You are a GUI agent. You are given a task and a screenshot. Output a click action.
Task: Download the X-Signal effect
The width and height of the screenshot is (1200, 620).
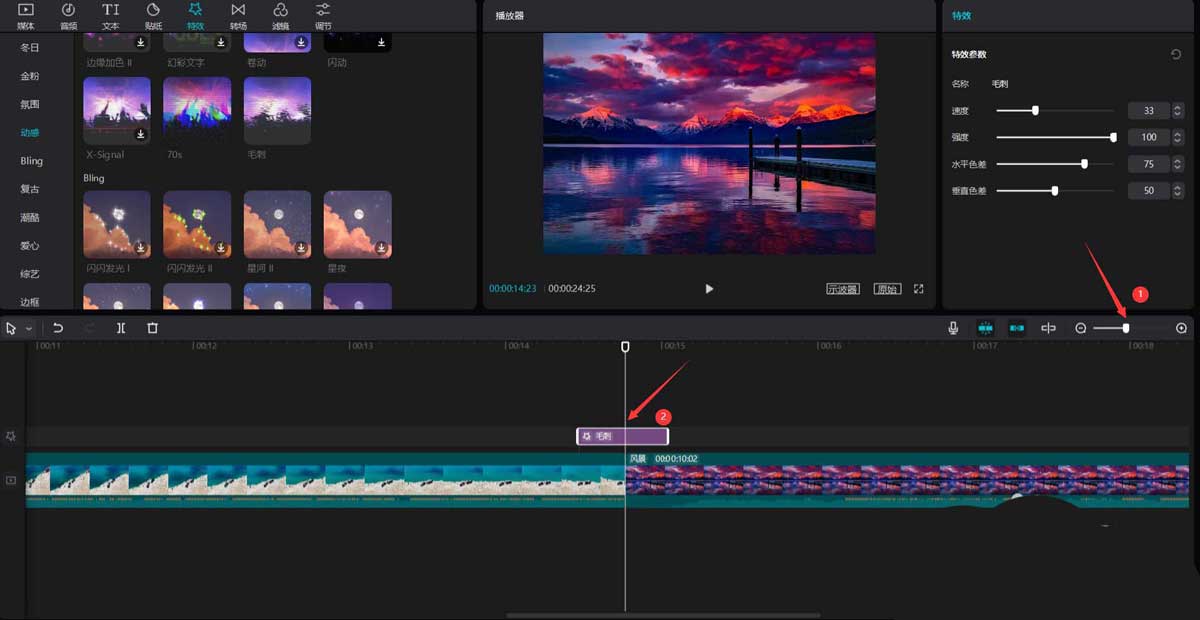coord(141,134)
